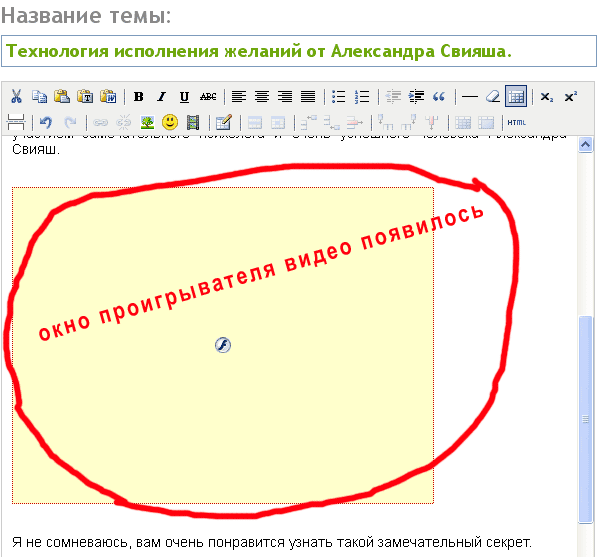Paste as plain text icon
The image size is (598, 557).
point(85,97)
